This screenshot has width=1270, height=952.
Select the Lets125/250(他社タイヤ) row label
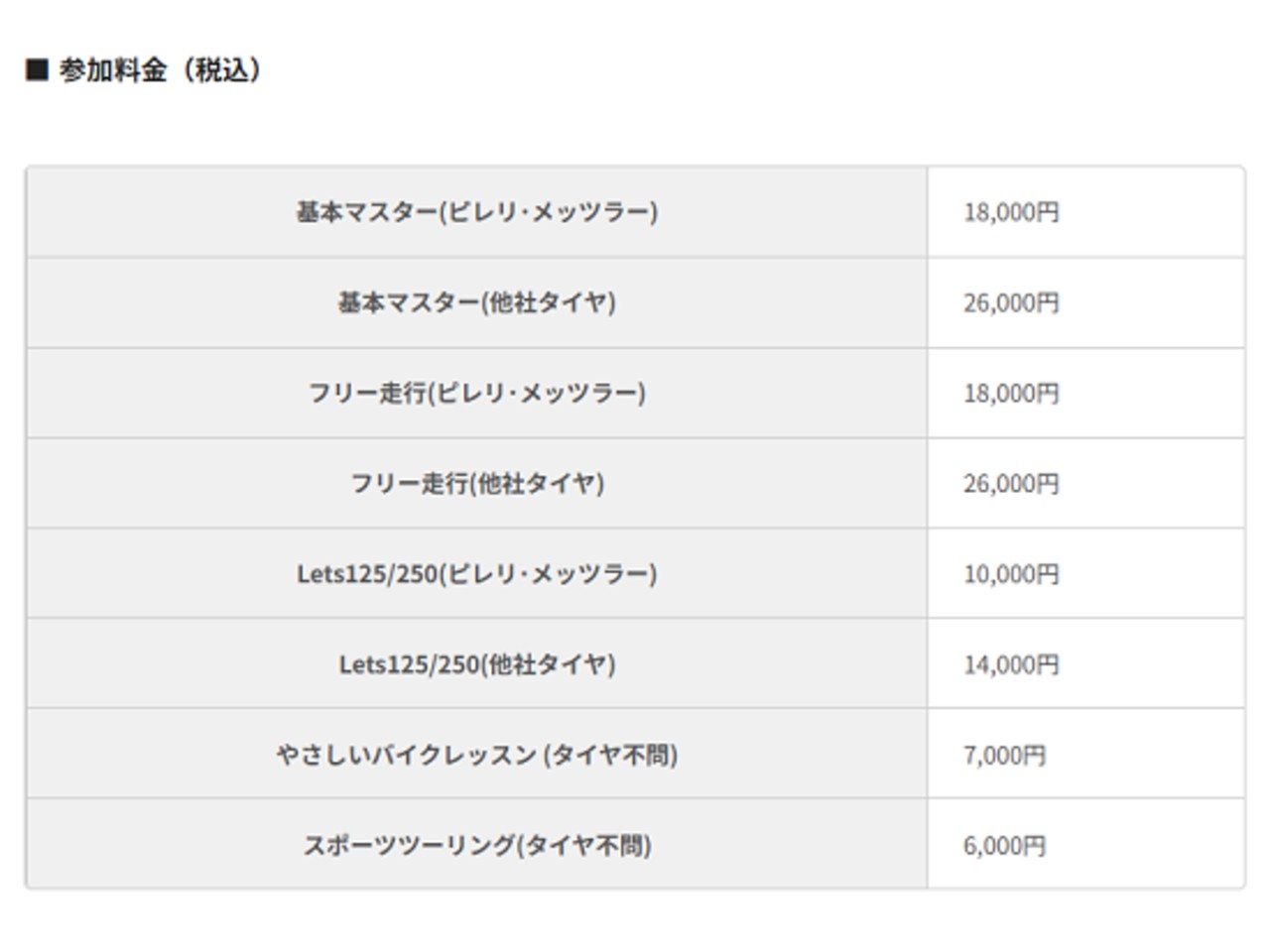476,663
